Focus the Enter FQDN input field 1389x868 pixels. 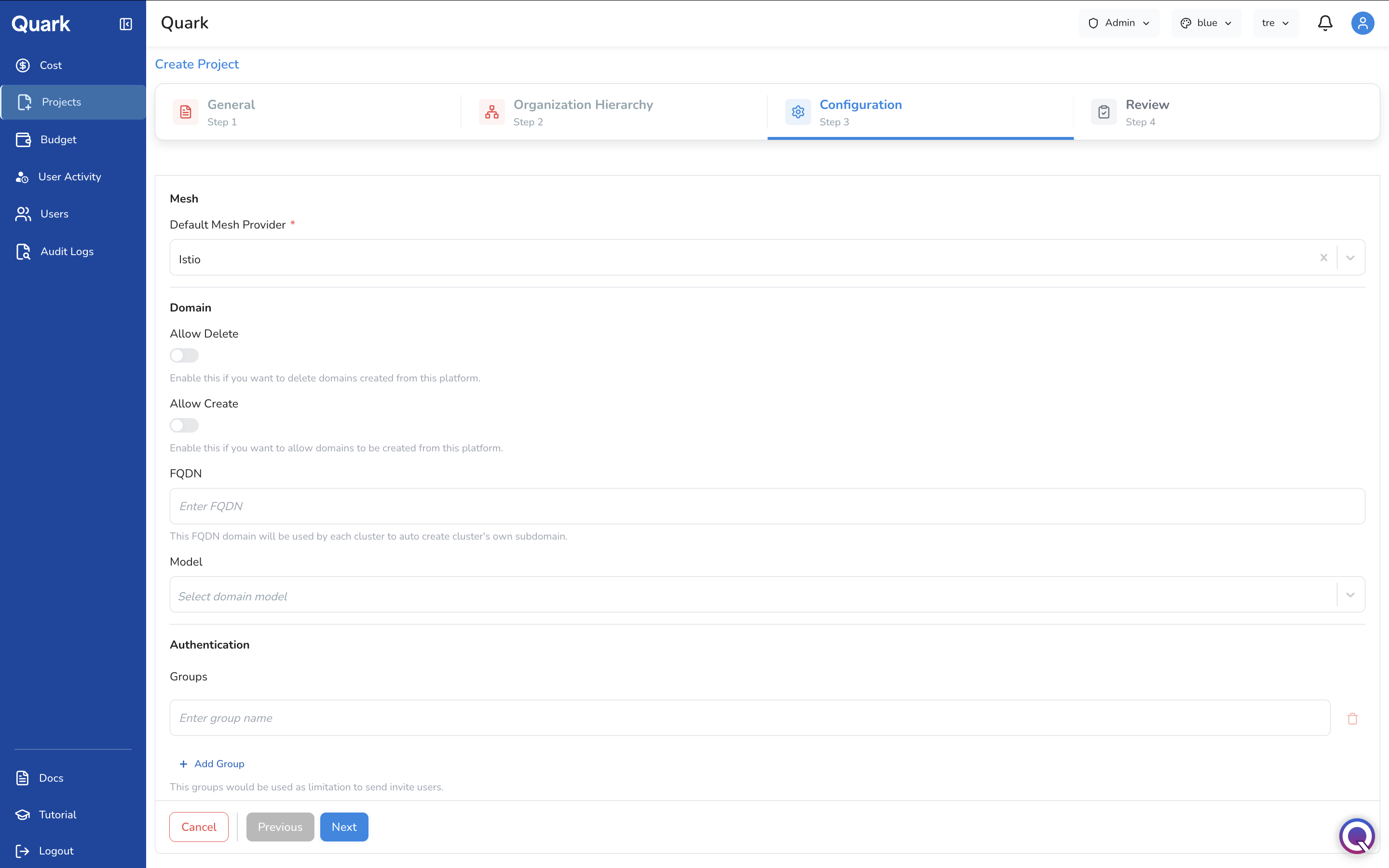(767, 506)
